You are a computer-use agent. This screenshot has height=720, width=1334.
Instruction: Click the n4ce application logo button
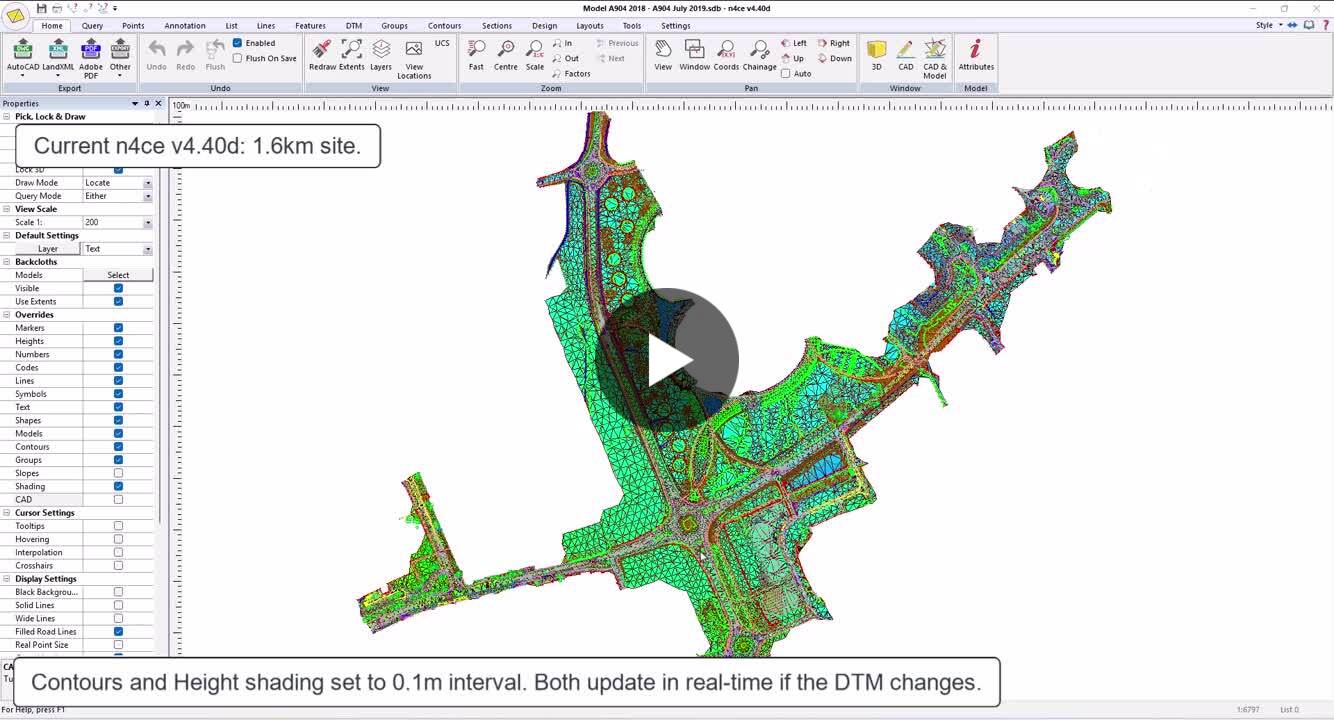[x=16, y=15]
